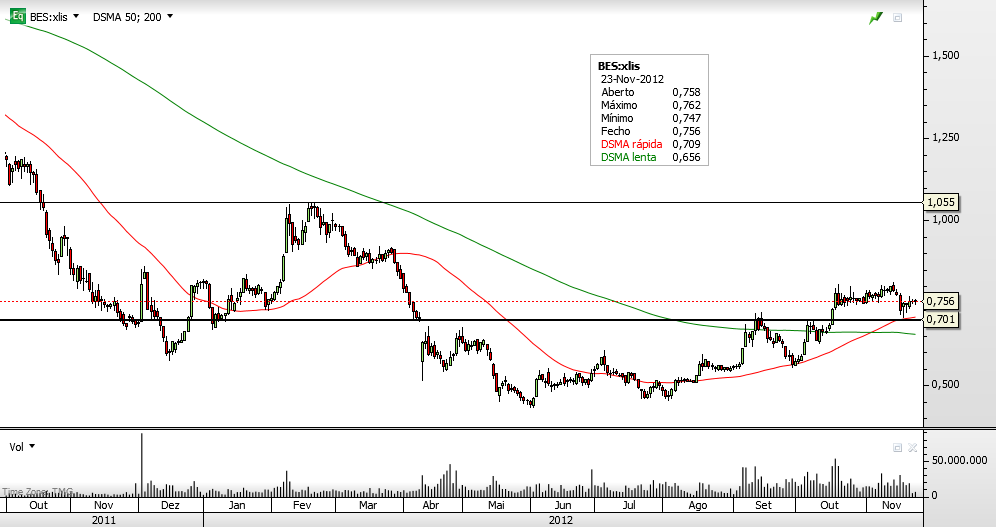Screen dimensions: 996x527
Task: Open the DSMA 50; 200 indicator dropdown
Action: click(x=170, y=17)
